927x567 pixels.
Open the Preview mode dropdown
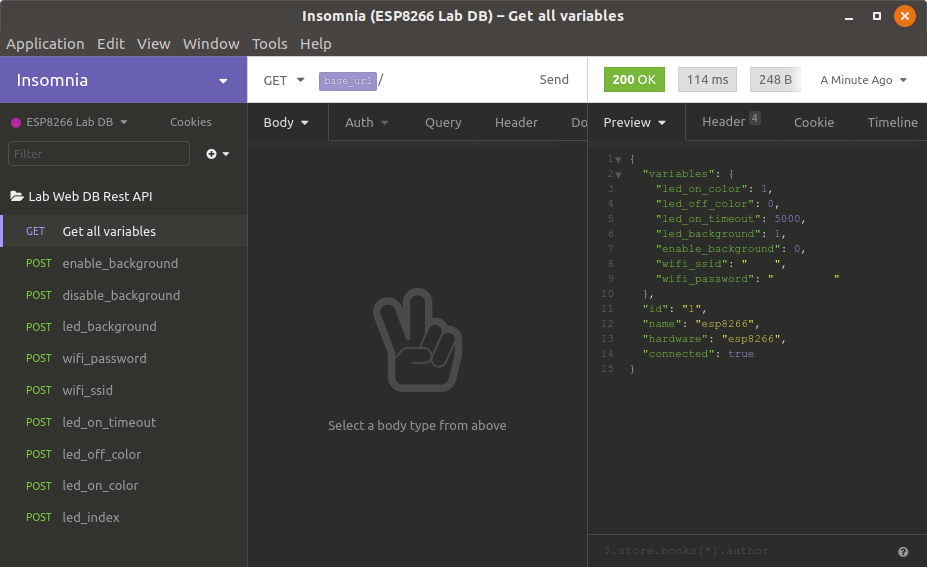pos(635,122)
